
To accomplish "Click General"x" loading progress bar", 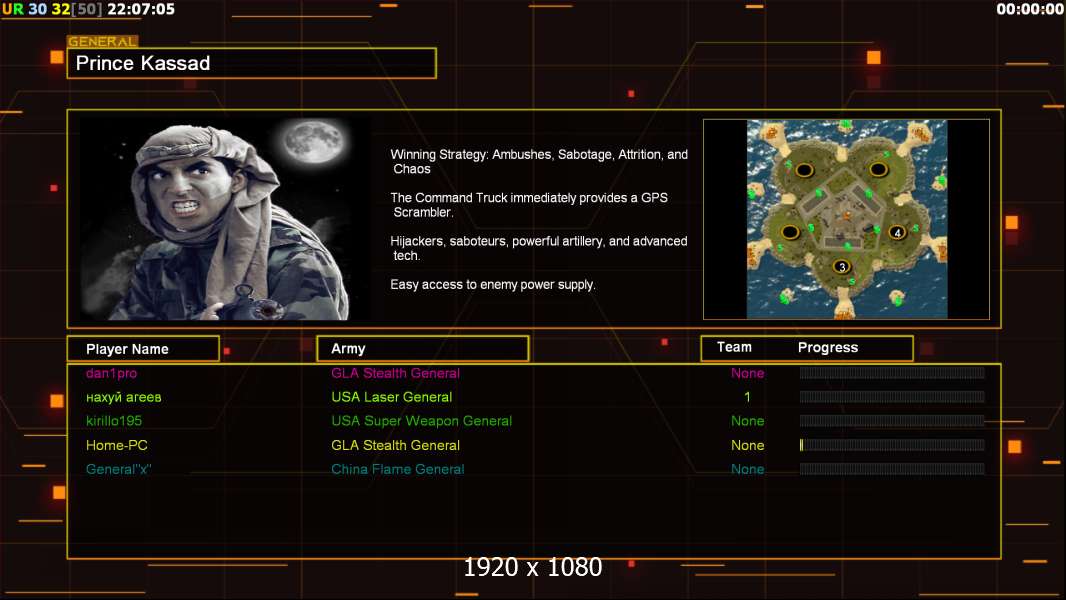I will click(892, 469).
